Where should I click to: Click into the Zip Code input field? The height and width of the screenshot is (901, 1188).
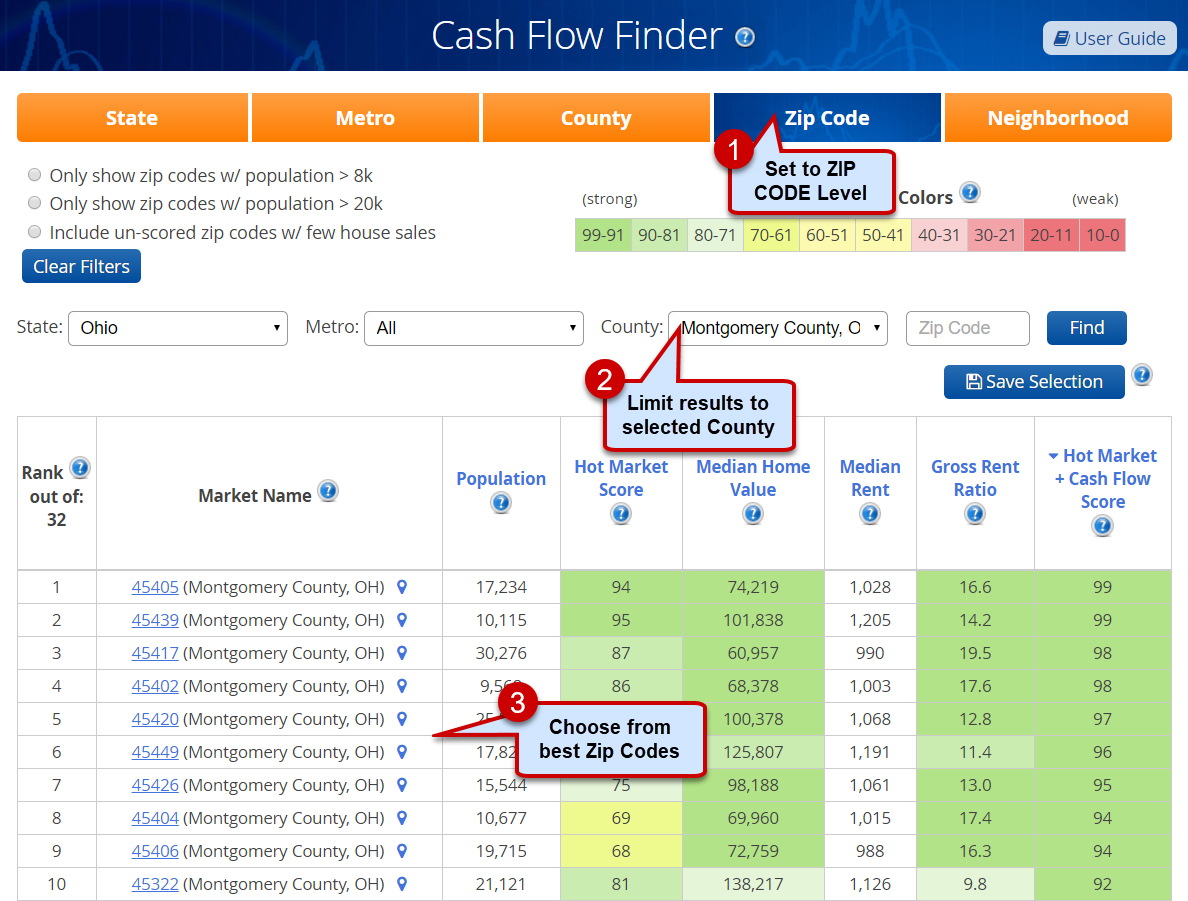pyautogui.click(x=968, y=328)
